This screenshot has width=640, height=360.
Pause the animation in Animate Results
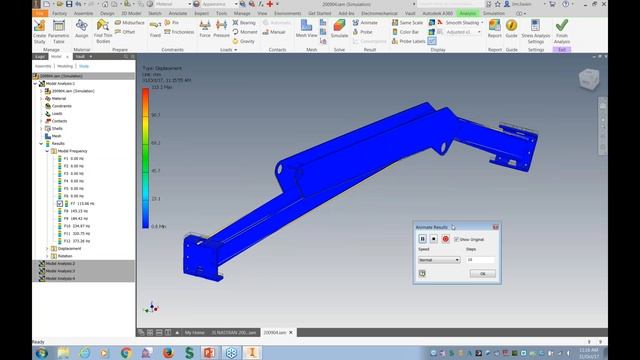point(422,239)
